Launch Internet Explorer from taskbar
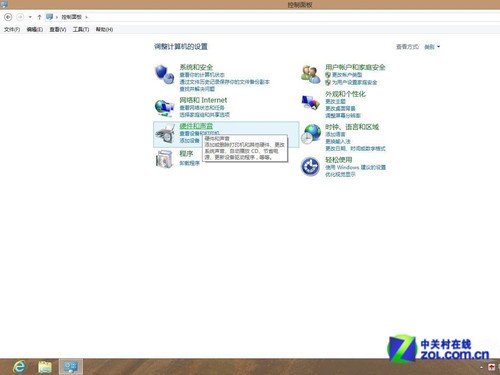Screen dimensions: 500x375 19,367
